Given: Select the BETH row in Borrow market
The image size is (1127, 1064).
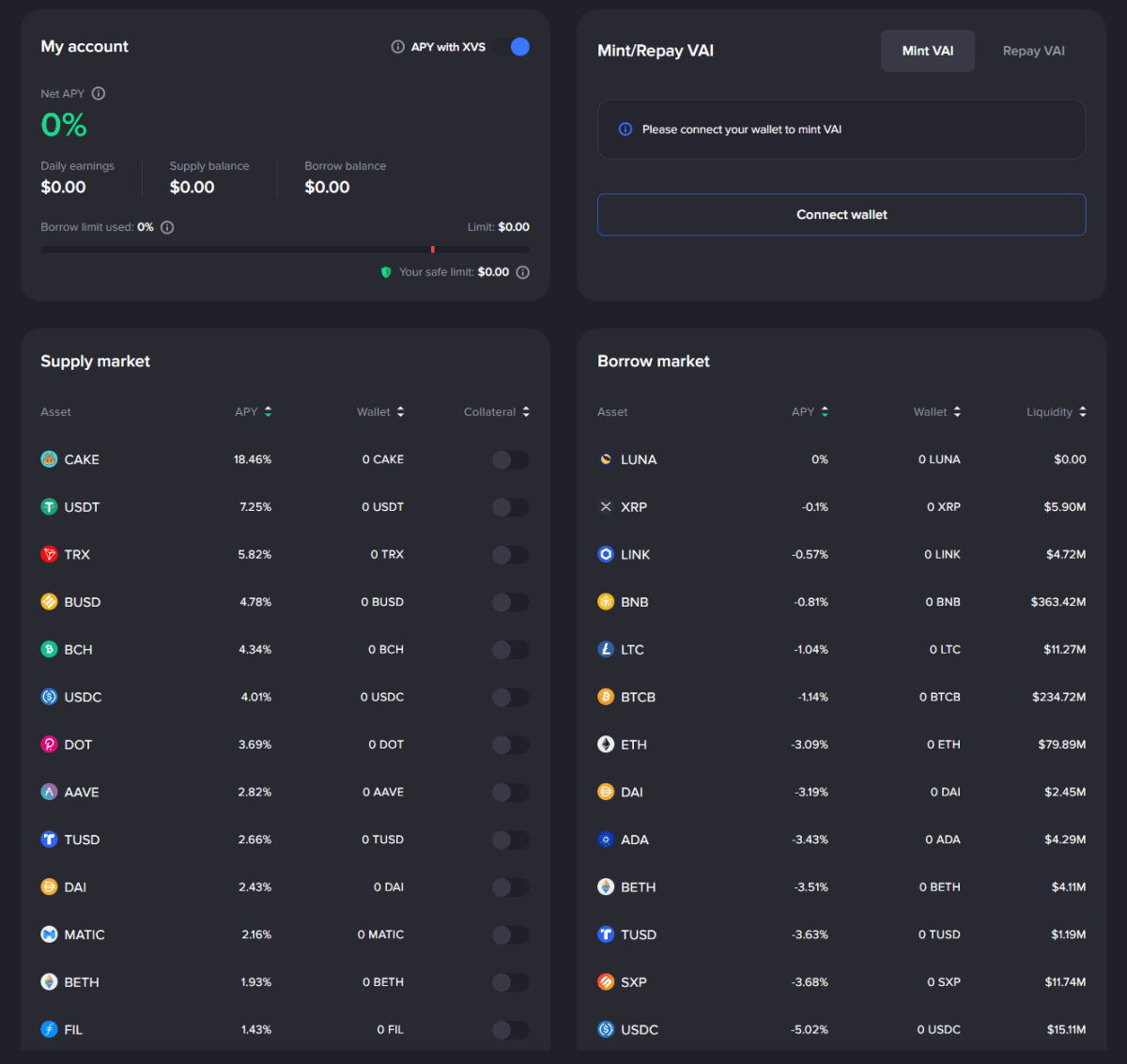Looking at the screenshot, I should [x=841, y=887].
